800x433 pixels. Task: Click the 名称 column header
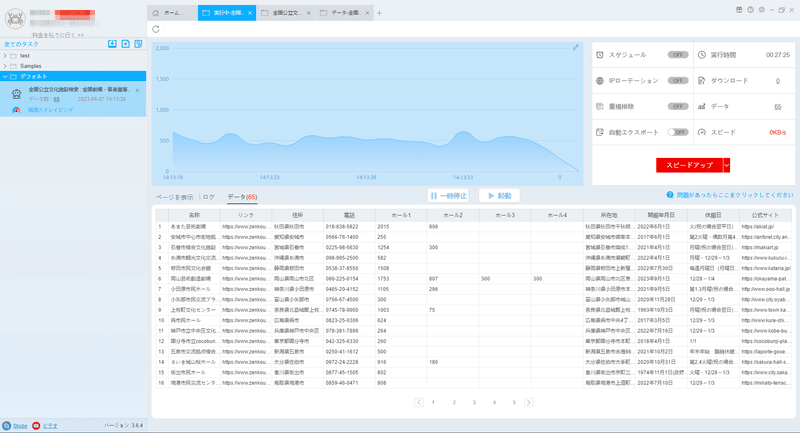tap(194, 215)
